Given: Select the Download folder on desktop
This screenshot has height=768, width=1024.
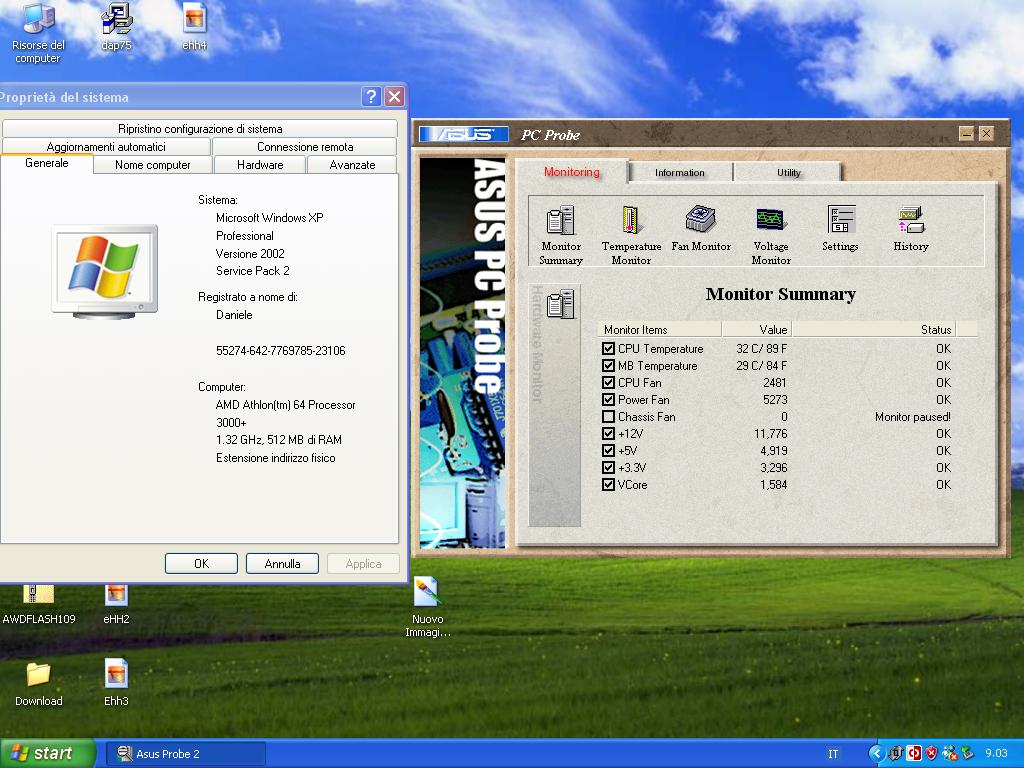Looking at the screenshot, I should coord(39,684).
